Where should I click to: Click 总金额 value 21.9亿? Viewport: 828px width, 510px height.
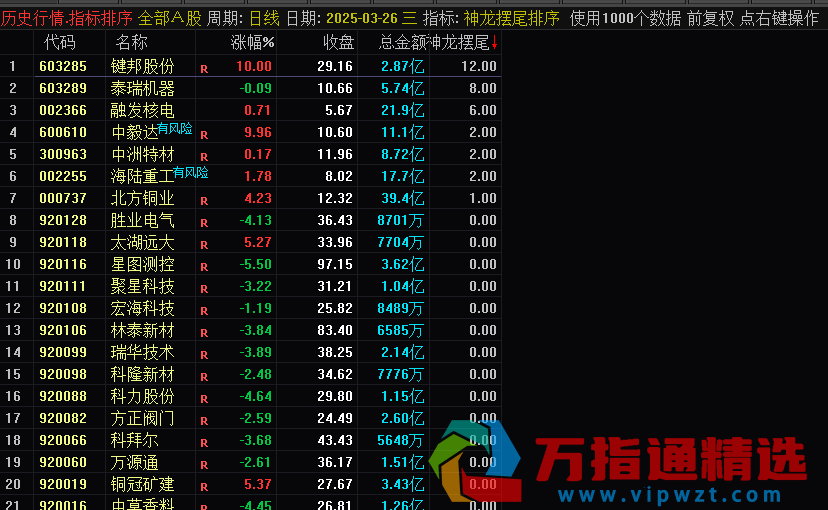point(402,111)
